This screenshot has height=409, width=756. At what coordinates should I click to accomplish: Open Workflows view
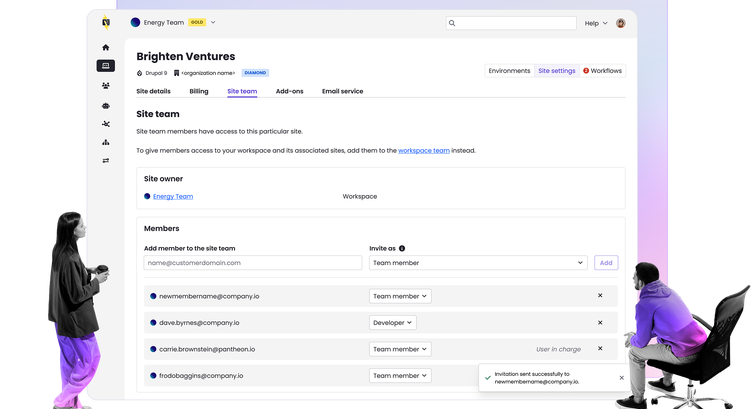[x=602, y=70]
